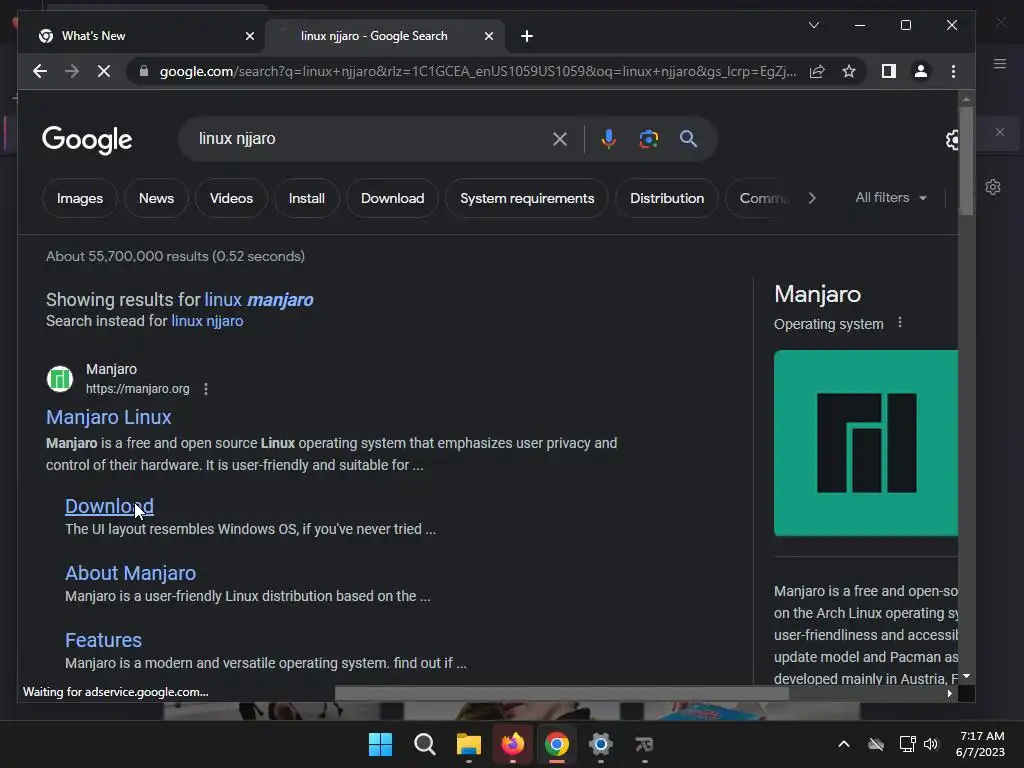
Task: Open volume control in tray
Action: pos(931,744)
